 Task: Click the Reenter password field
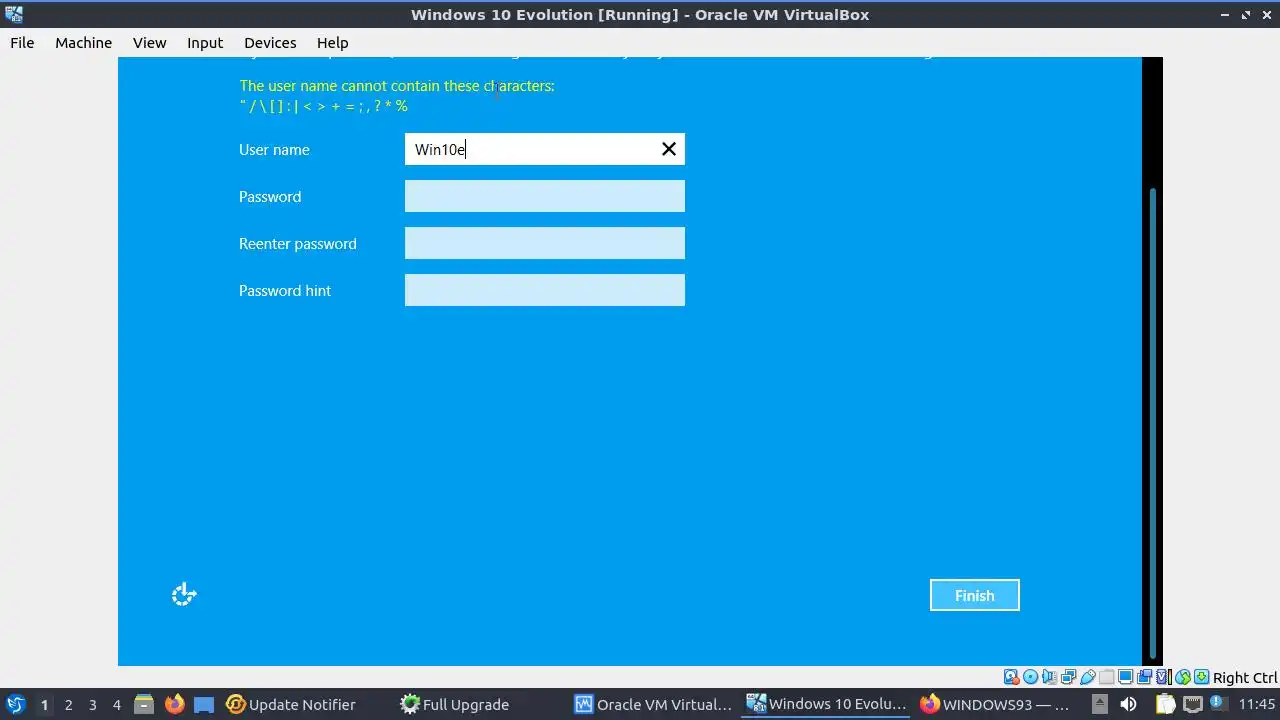pyautogui.click(x=544, y=243)
